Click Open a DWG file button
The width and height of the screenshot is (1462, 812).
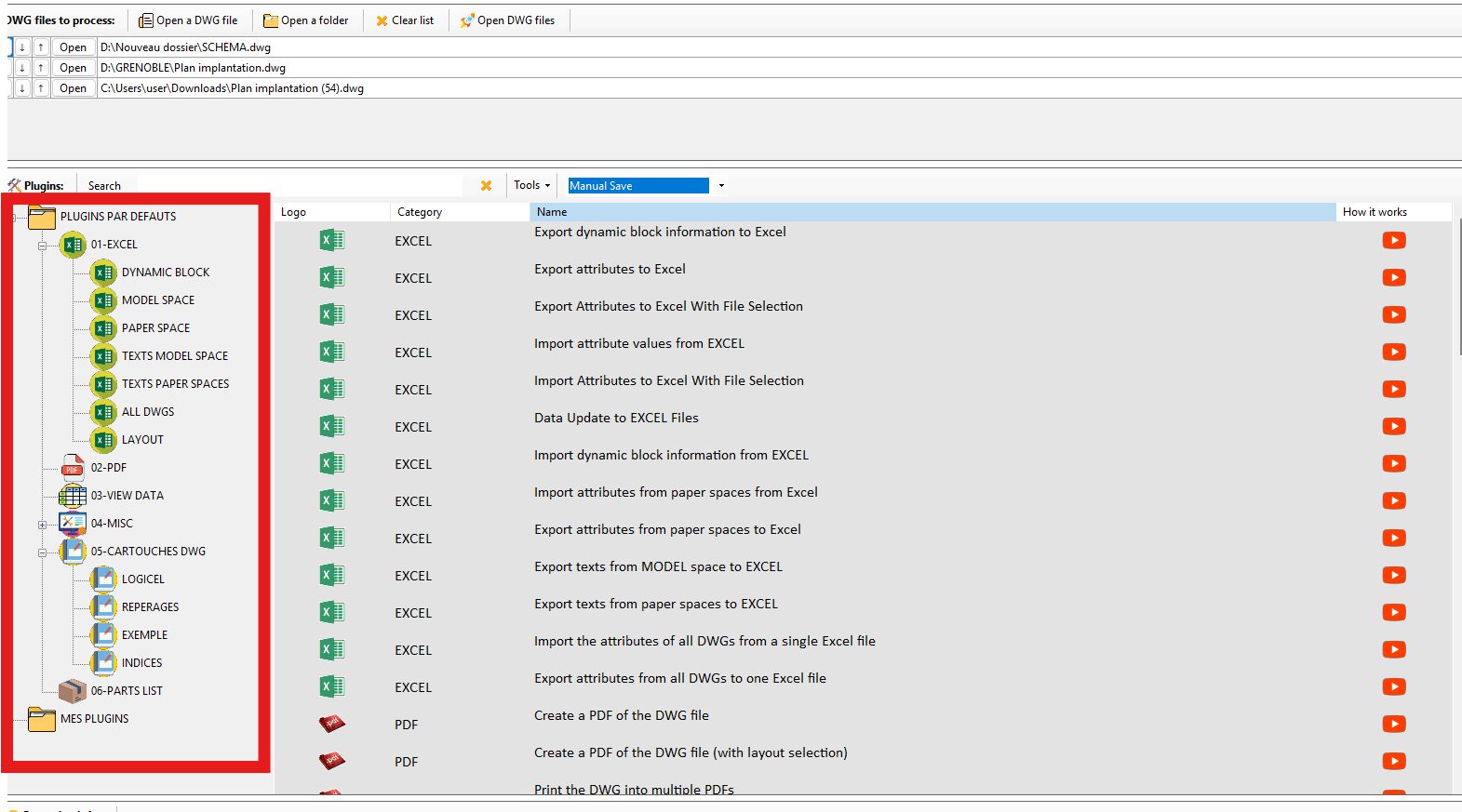[188, 20]
